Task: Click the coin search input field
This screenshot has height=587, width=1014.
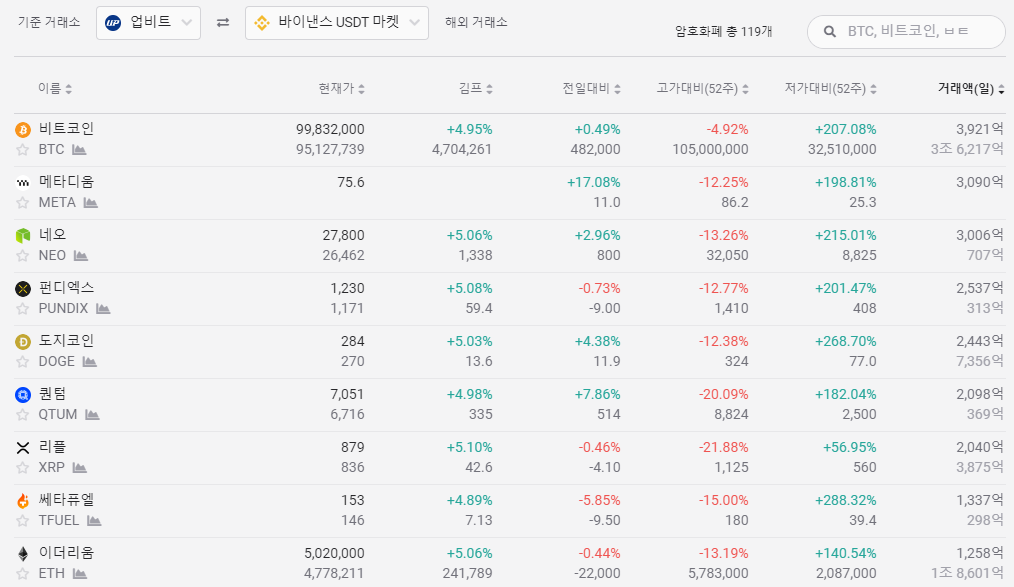Action: [x=915, y=32]
